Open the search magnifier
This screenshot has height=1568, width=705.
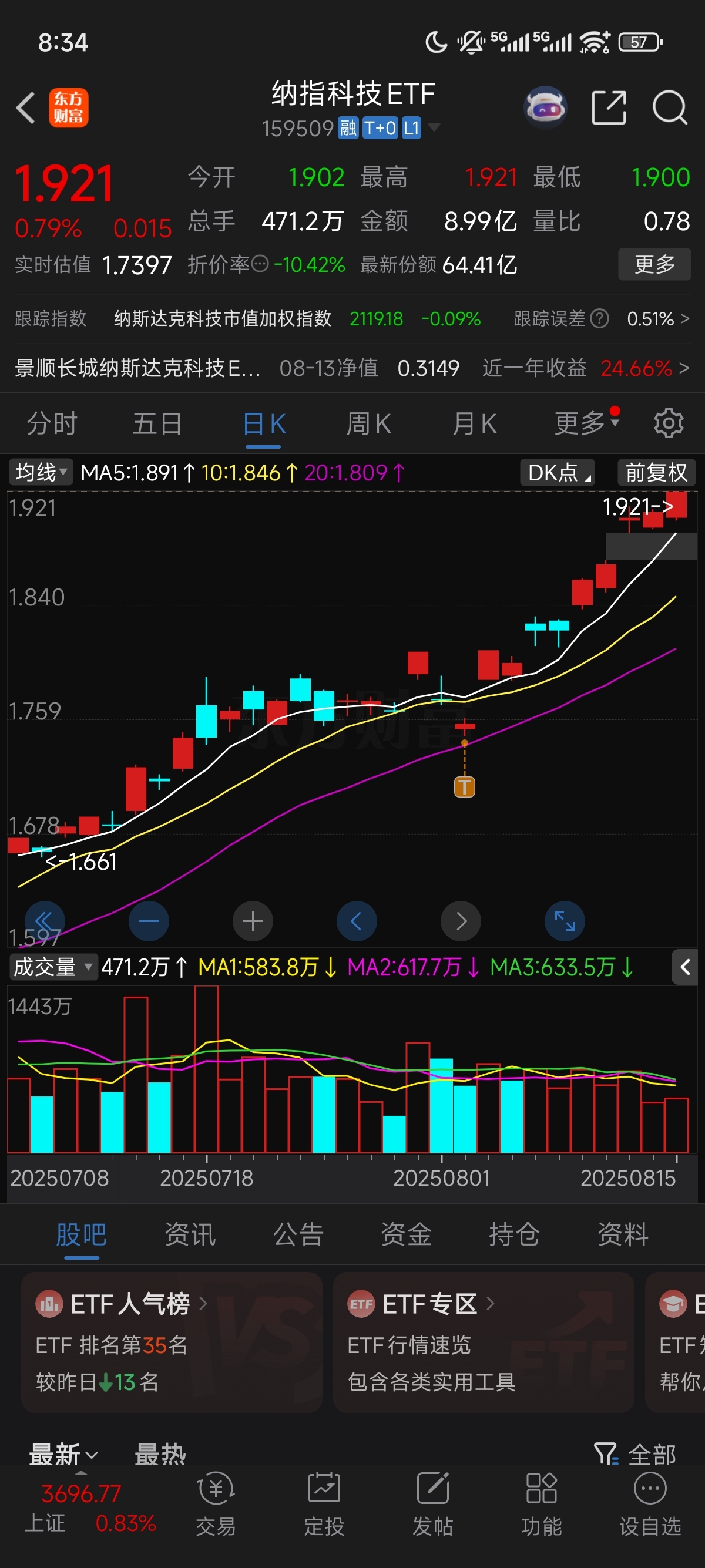pyautogui.click(x=670, y=107)
